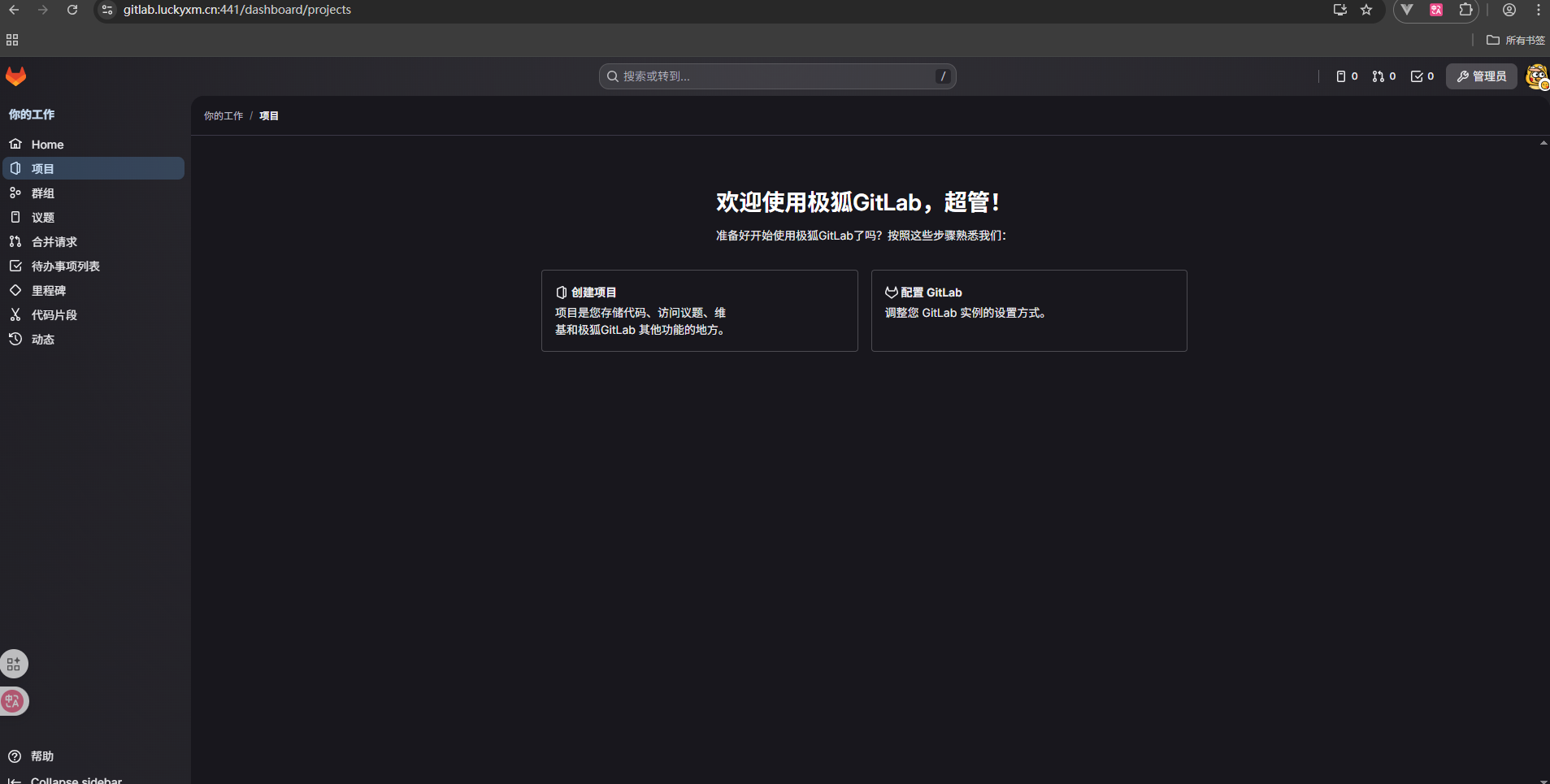Click the 欢迎使用极狐GitLab,超管! heading

click(858, 202)
